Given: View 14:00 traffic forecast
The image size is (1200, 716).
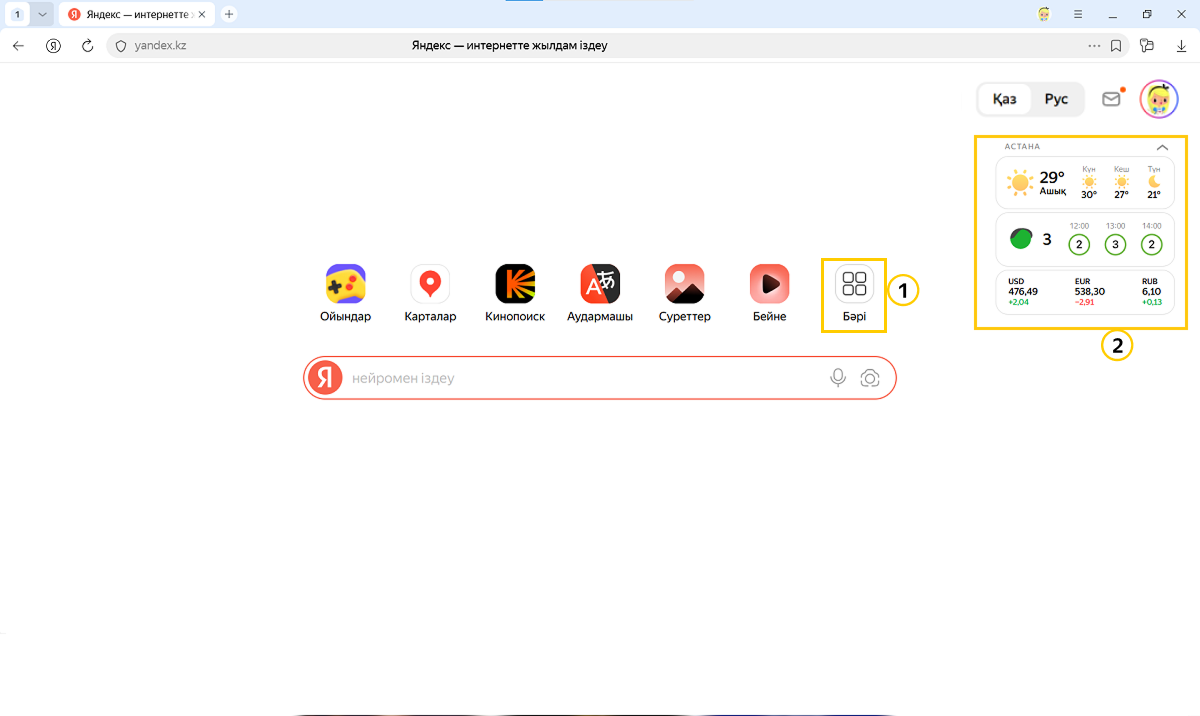Looking at the screenshot, I should [1151, 239].
